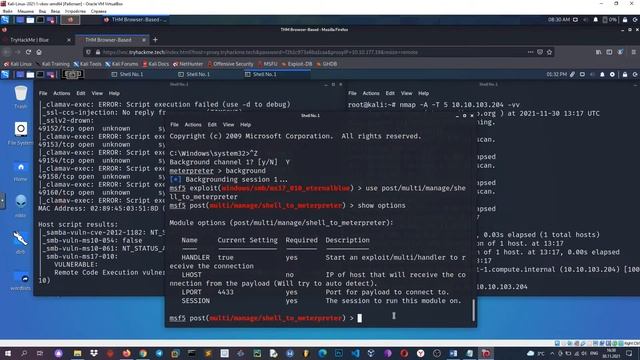
Task: Open the inner Kali applications menu icon
Action: coord(5,74)
